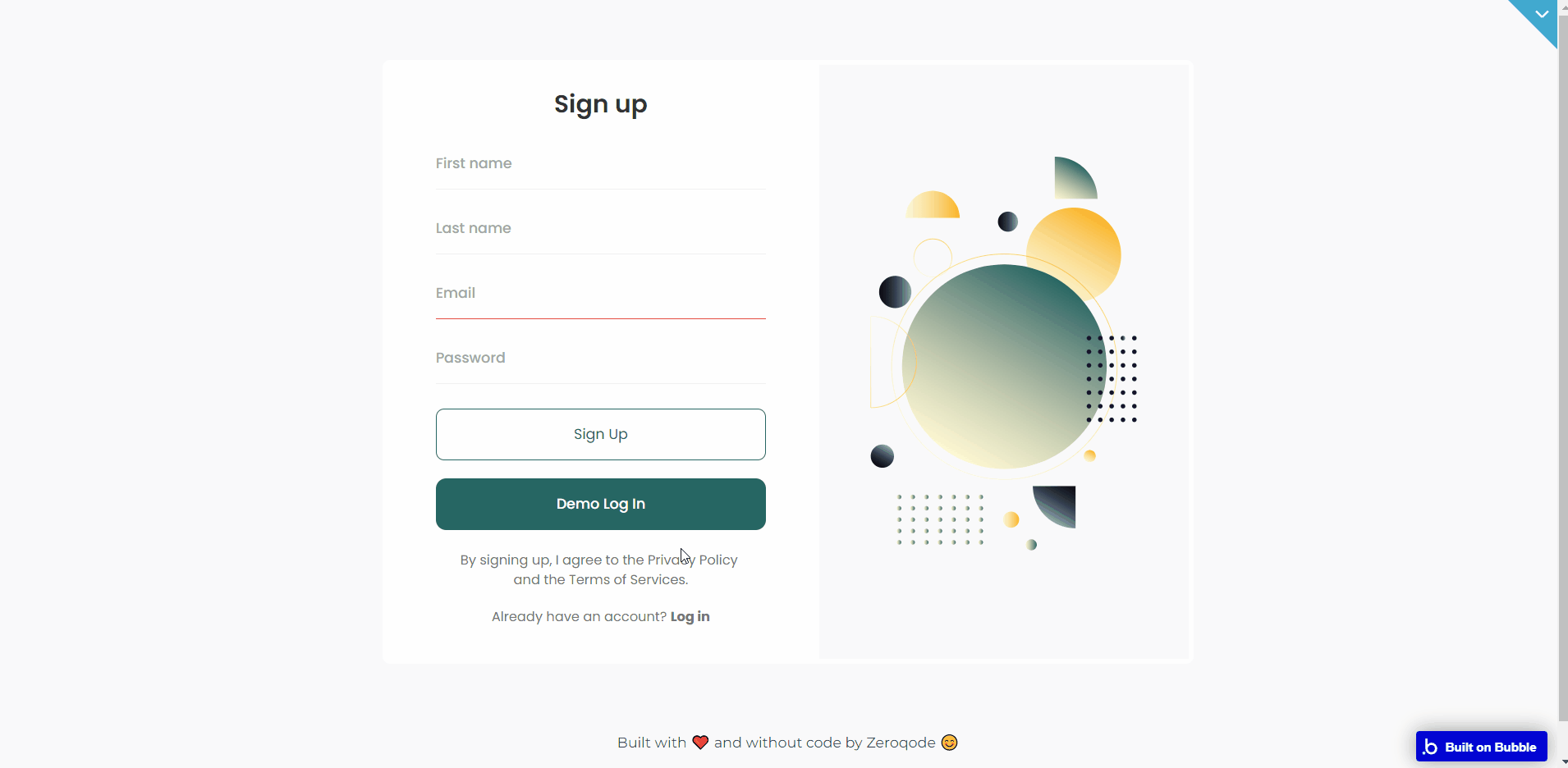Open the Terms of Services link

point(627,579)
